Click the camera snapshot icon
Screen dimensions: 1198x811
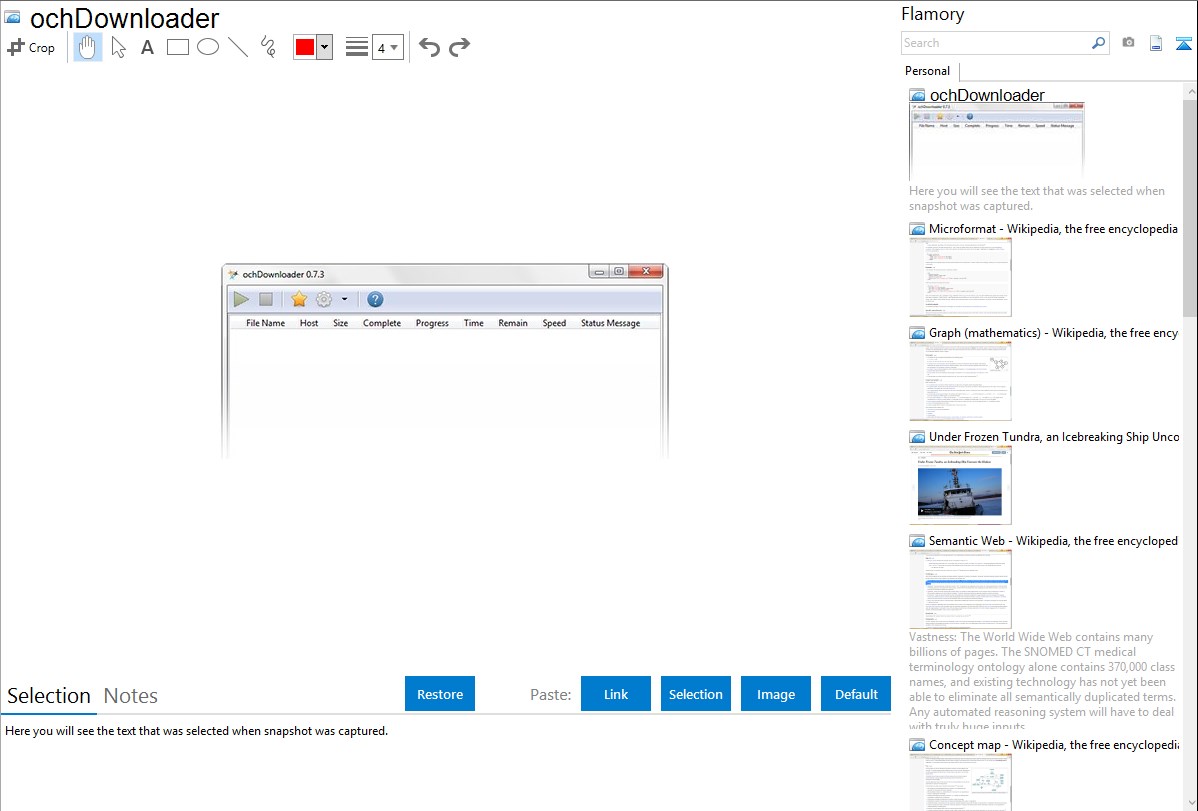(1128, 43)
